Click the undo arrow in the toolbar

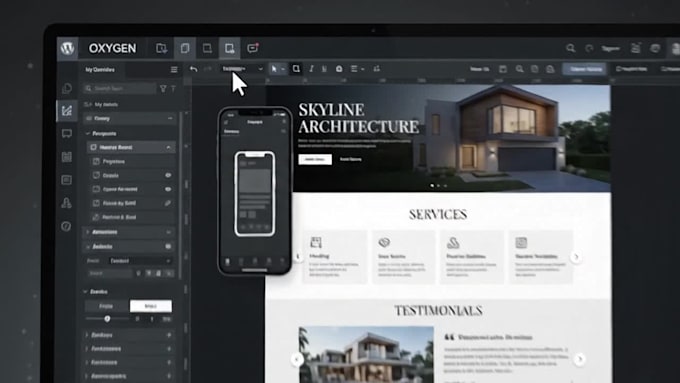(193, 69)
